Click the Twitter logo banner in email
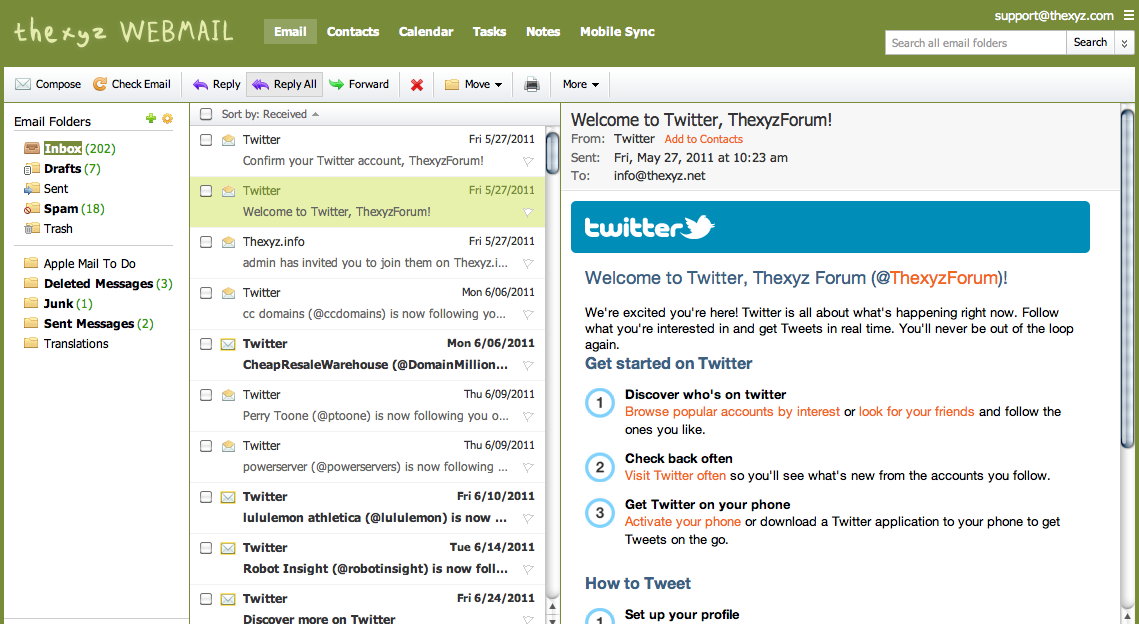 pyautogui.click(x=830, y=227)
